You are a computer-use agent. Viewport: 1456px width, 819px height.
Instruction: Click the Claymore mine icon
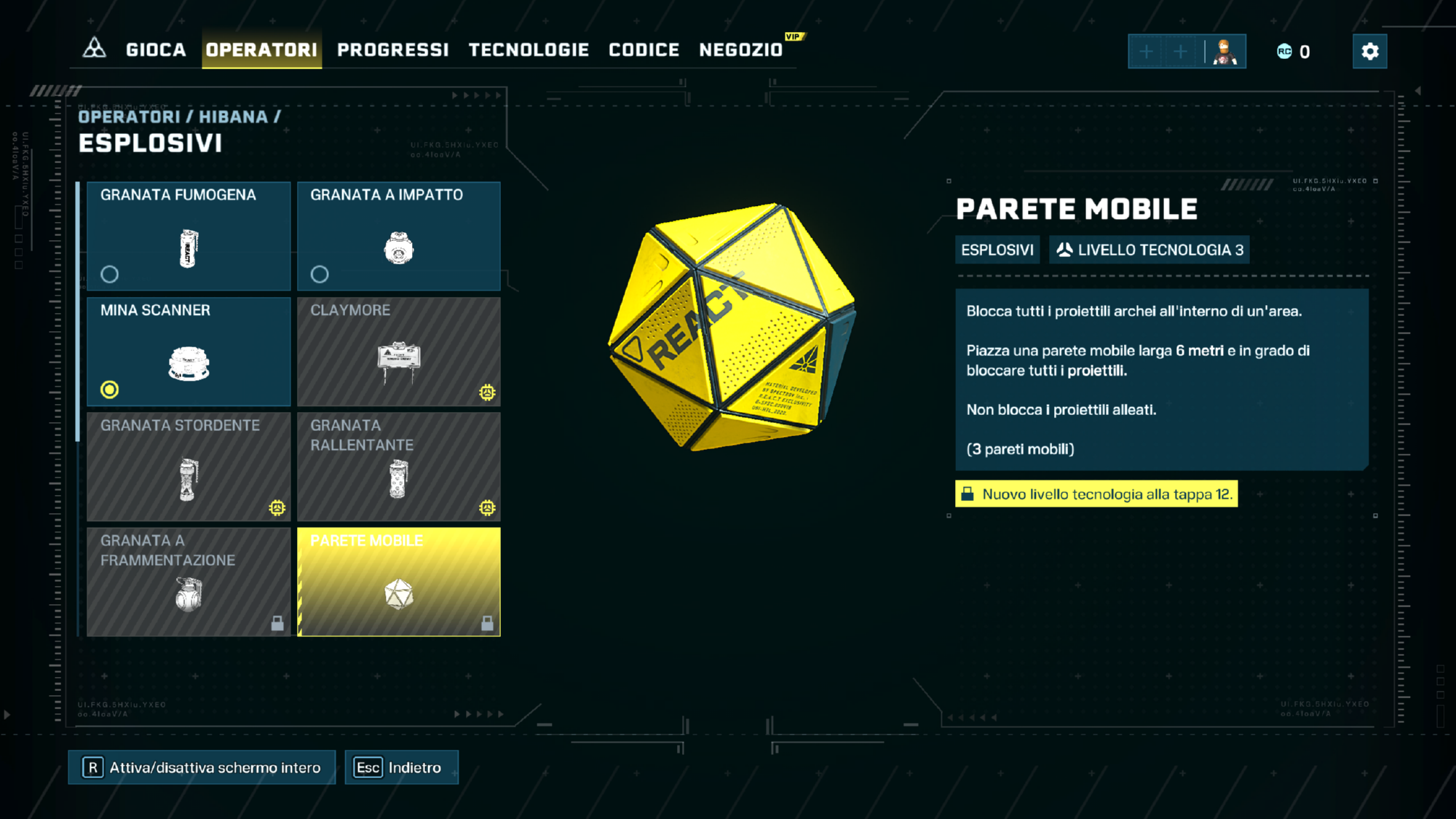398,362
